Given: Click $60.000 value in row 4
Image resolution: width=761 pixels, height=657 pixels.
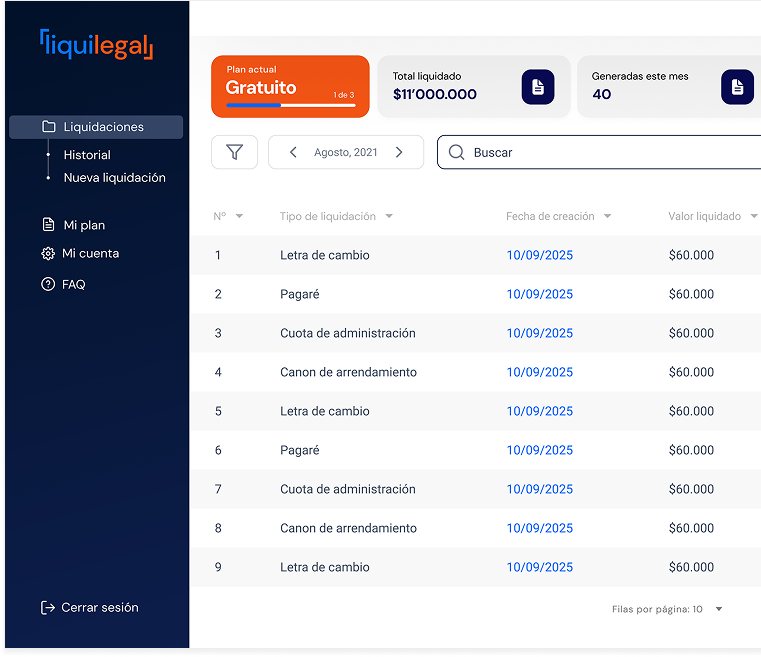Looking at the screenshot, I should 691,372.
